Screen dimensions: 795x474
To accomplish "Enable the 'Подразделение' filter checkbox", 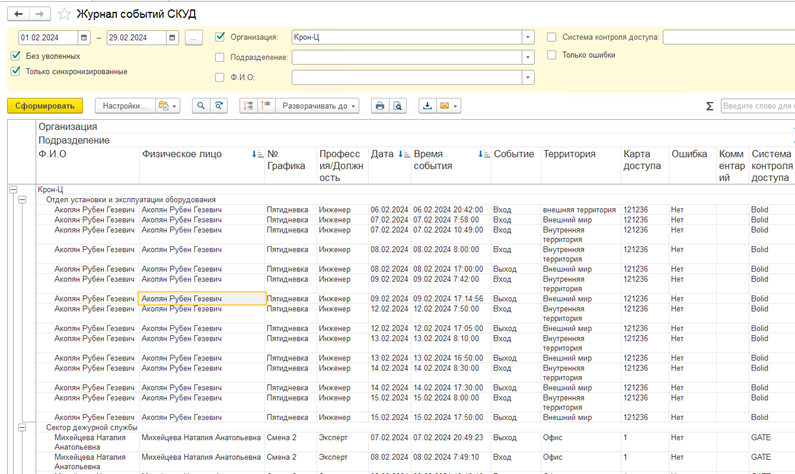I will pyautogui.click(x=220, y=57).
